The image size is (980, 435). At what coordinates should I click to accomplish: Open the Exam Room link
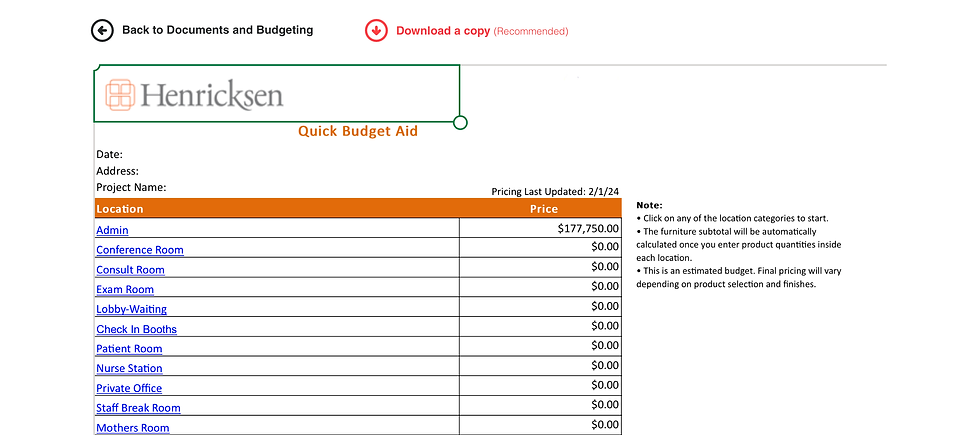pos(125,289)
